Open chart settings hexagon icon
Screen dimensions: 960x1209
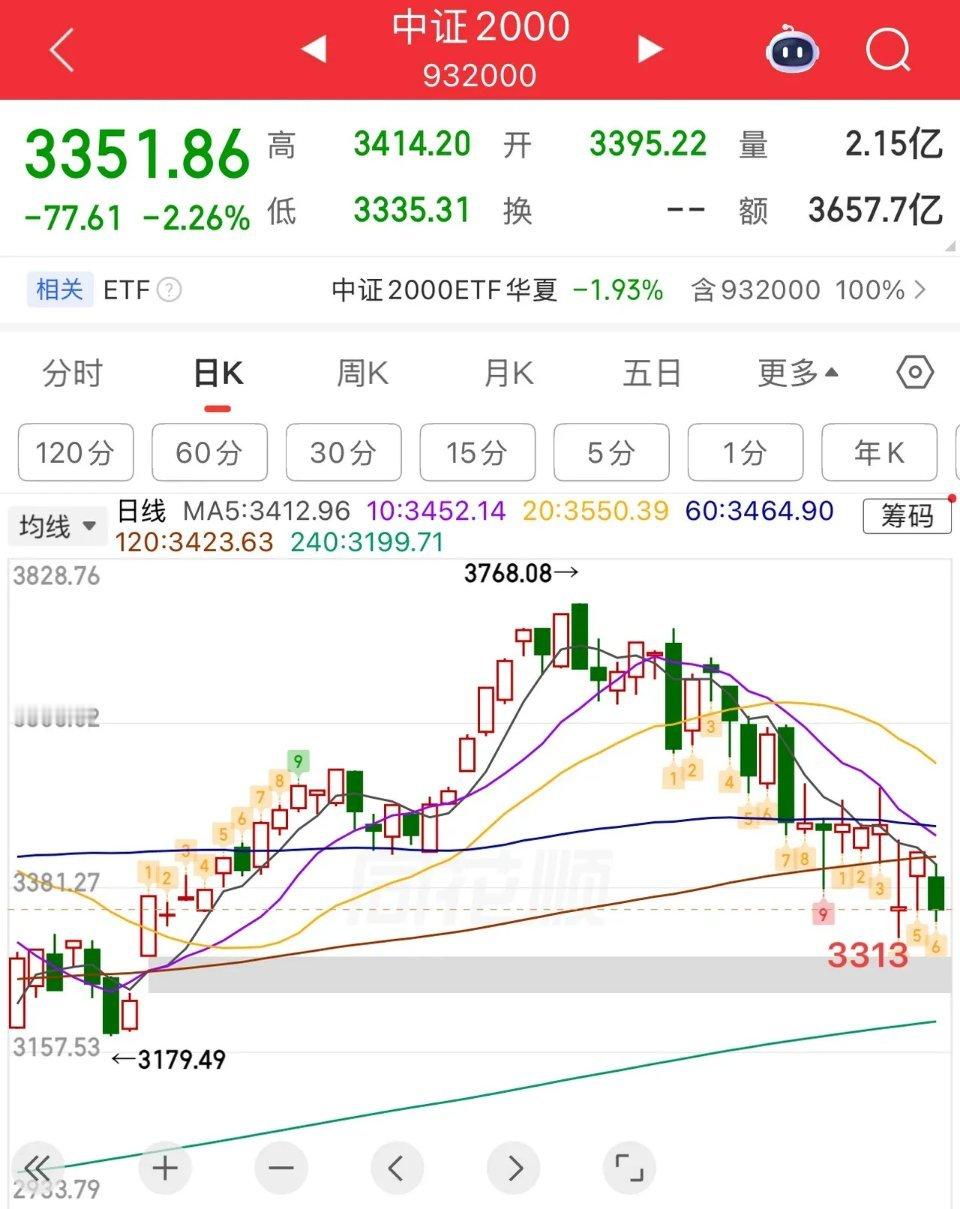click(915, 373)
